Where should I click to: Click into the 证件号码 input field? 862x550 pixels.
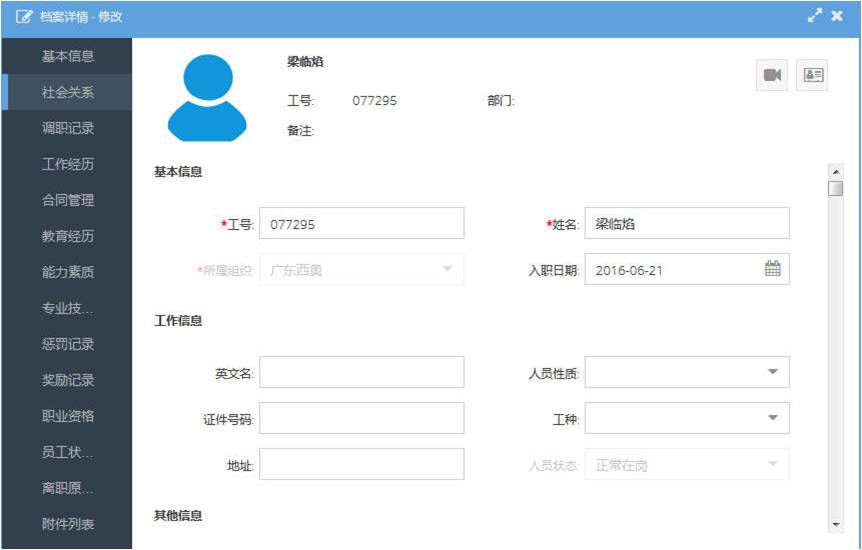(362, 418)
